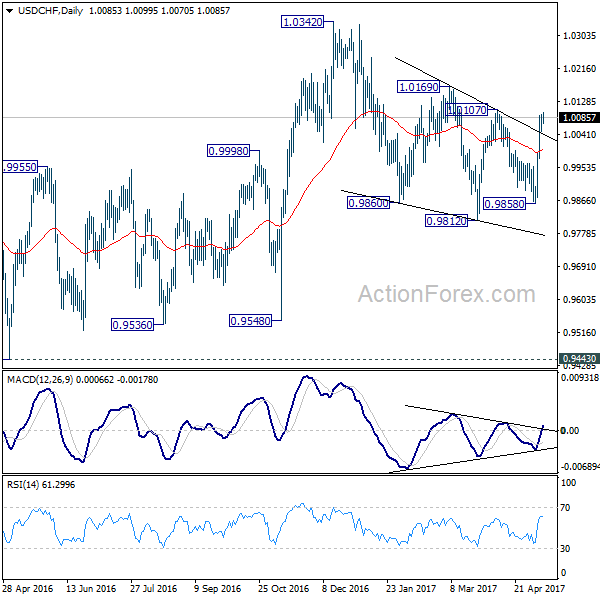Open the chart menu triangle beside USDCHF
600x600 pixels.
[x=10, y=11]
